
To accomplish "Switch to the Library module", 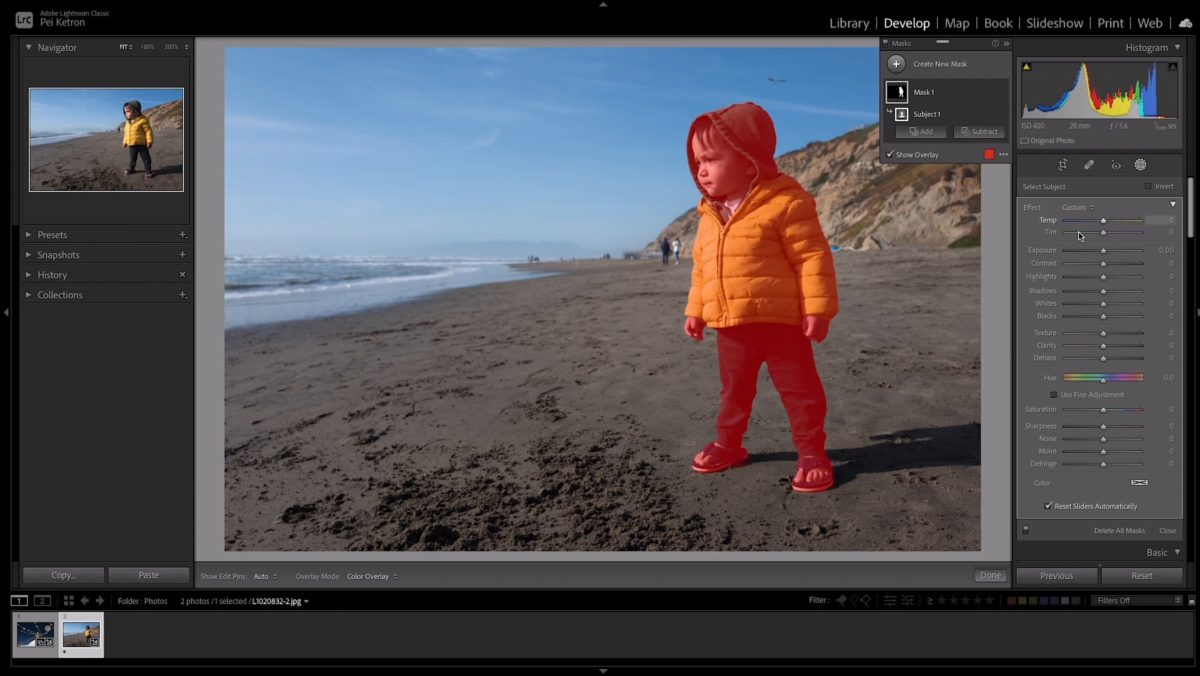I will click(848, 23).
